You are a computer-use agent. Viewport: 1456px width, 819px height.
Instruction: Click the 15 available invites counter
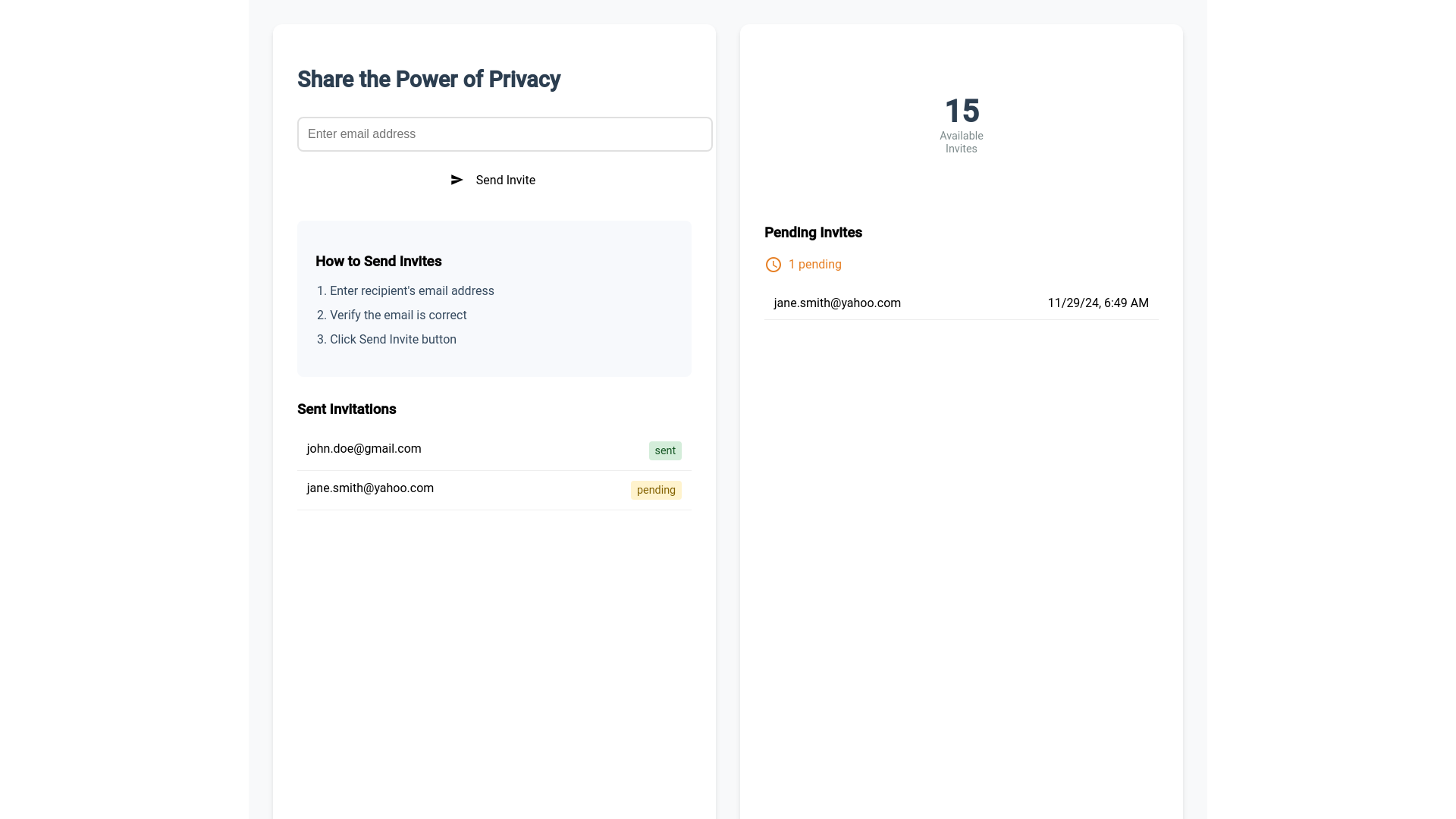click(x=961, y=111)
